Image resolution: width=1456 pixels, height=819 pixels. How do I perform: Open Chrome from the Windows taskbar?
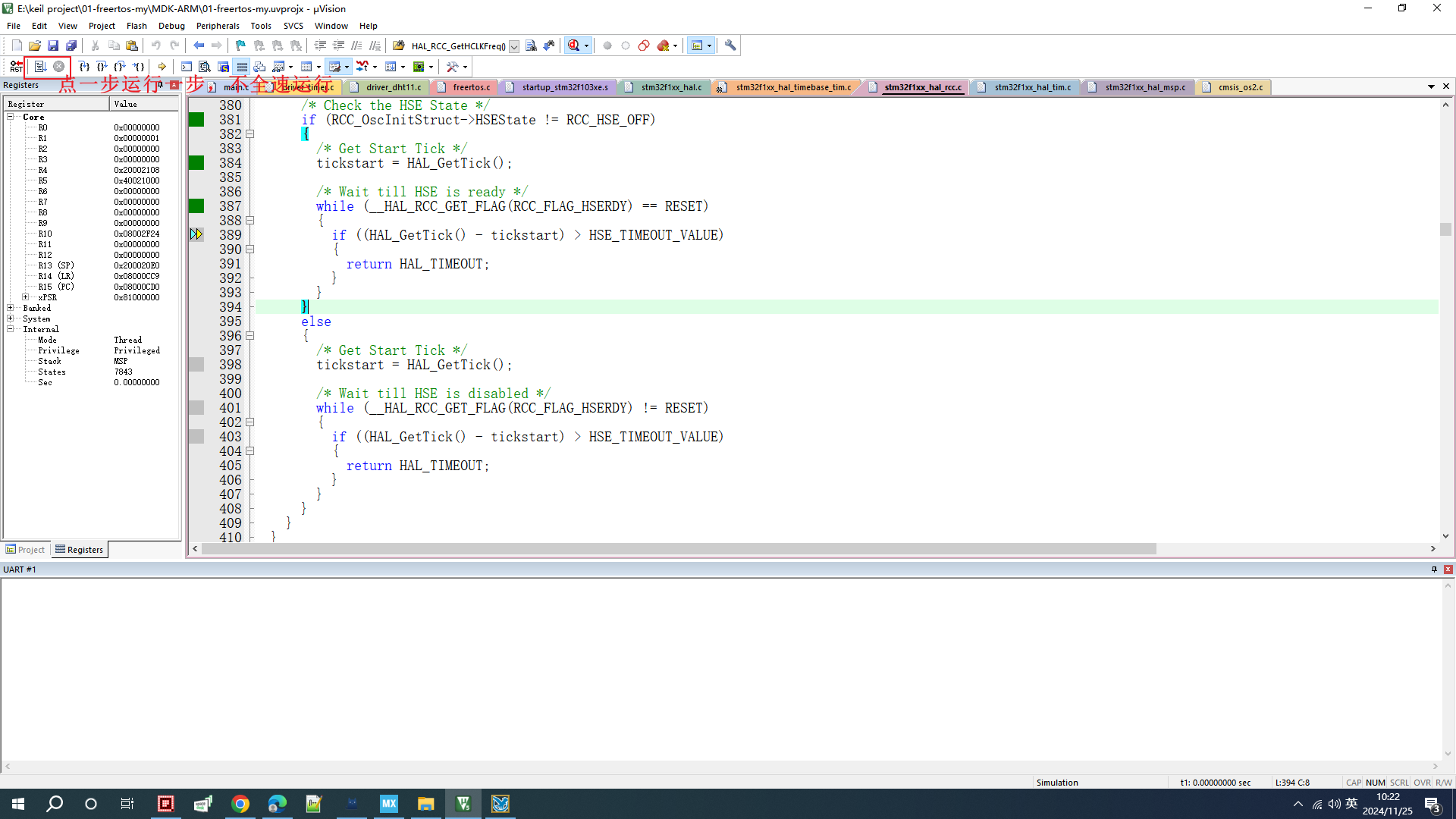(240, 804)
